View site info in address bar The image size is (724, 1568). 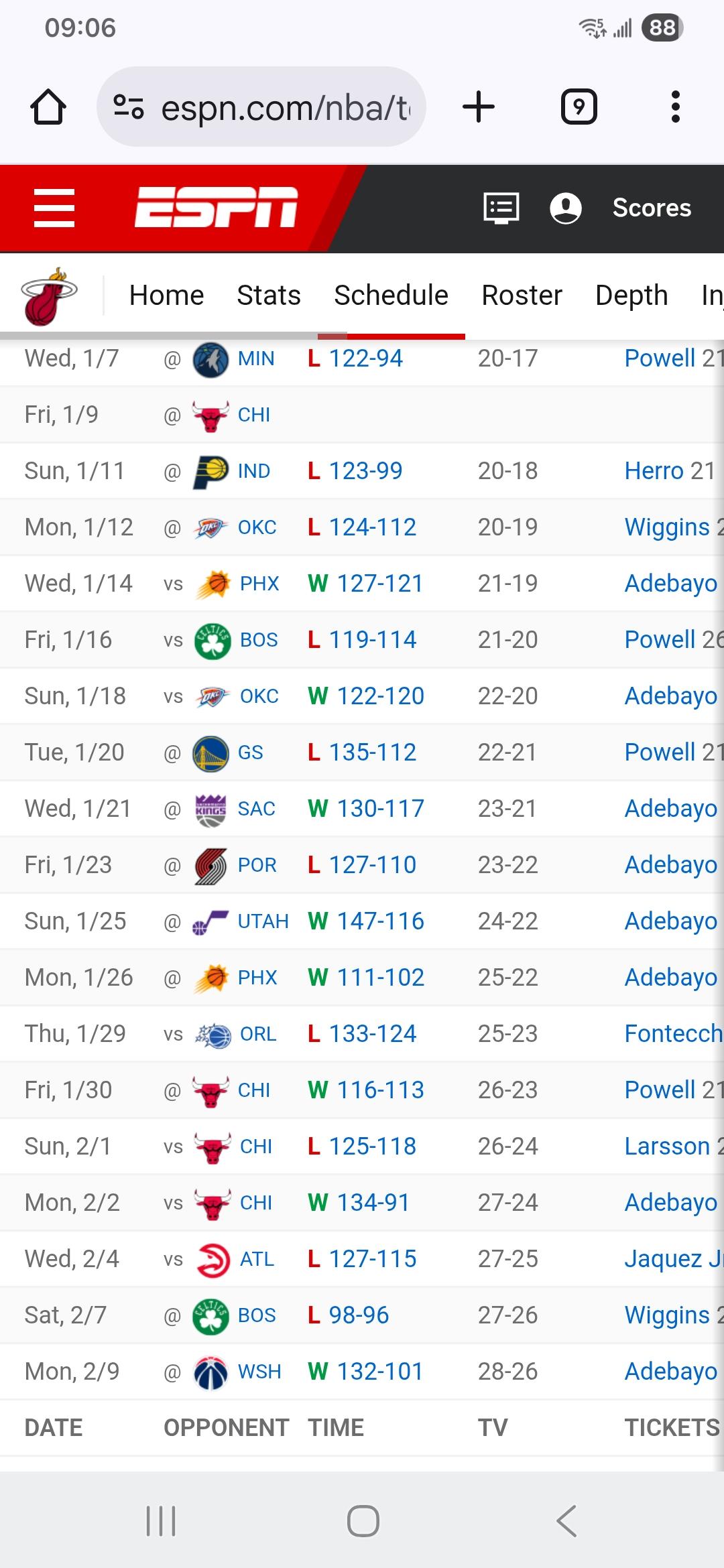coord(129,107)
